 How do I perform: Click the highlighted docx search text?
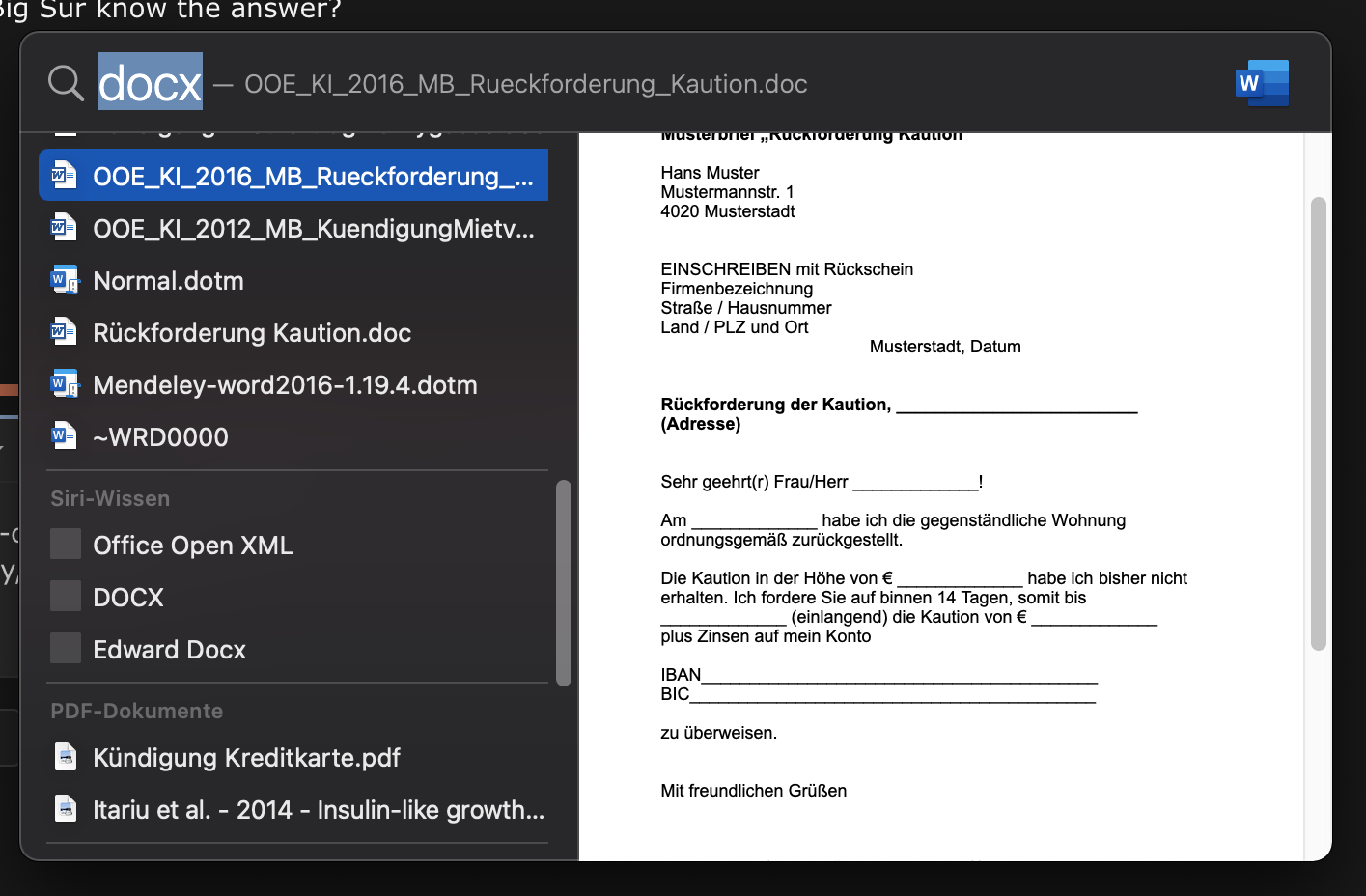149,83
